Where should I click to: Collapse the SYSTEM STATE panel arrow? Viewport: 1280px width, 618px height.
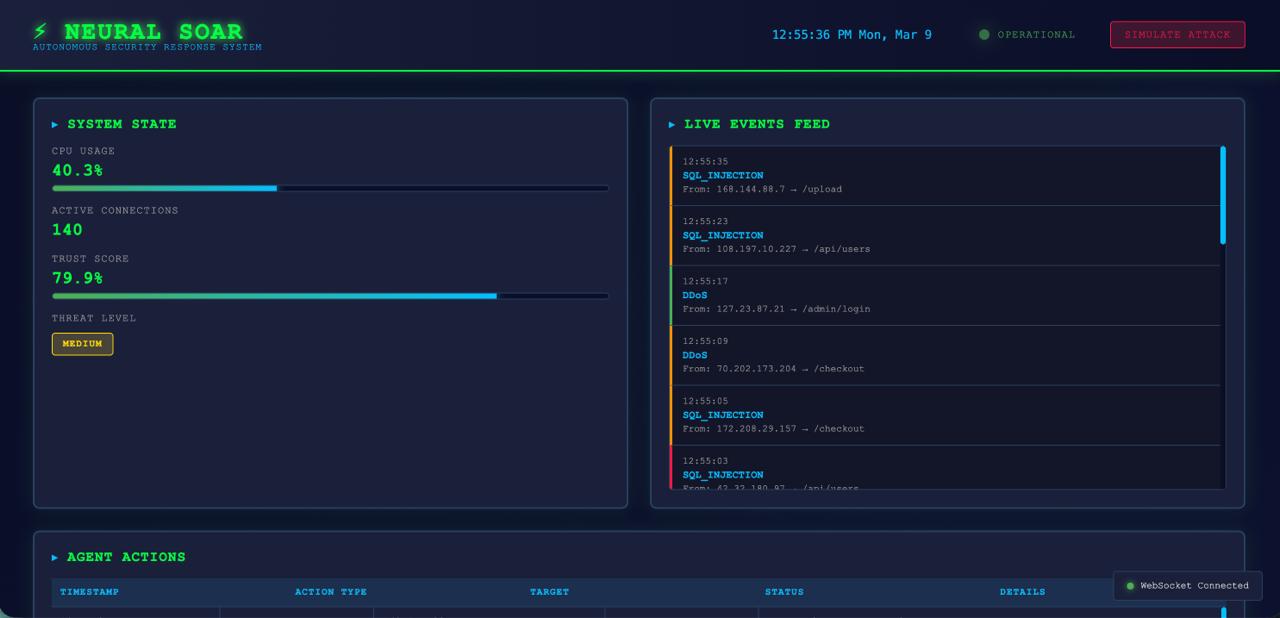click(x=55, y=124)
